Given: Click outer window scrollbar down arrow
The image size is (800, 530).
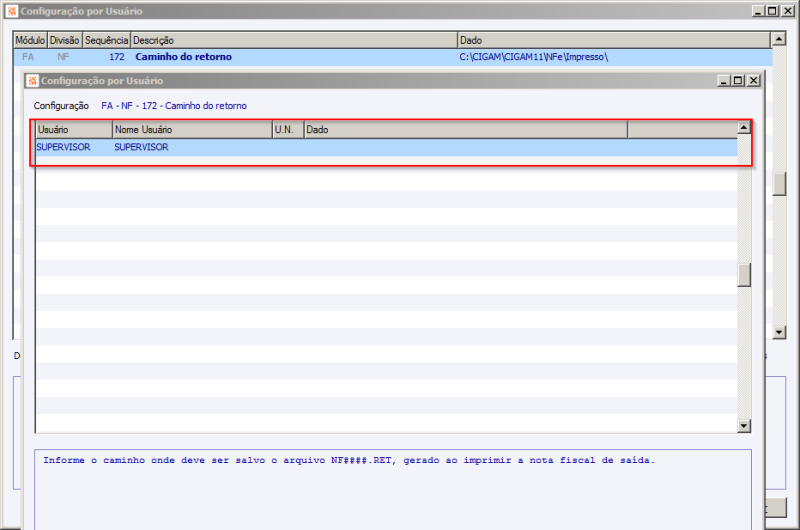Looking at the screenshot, I should coord(779,333).
